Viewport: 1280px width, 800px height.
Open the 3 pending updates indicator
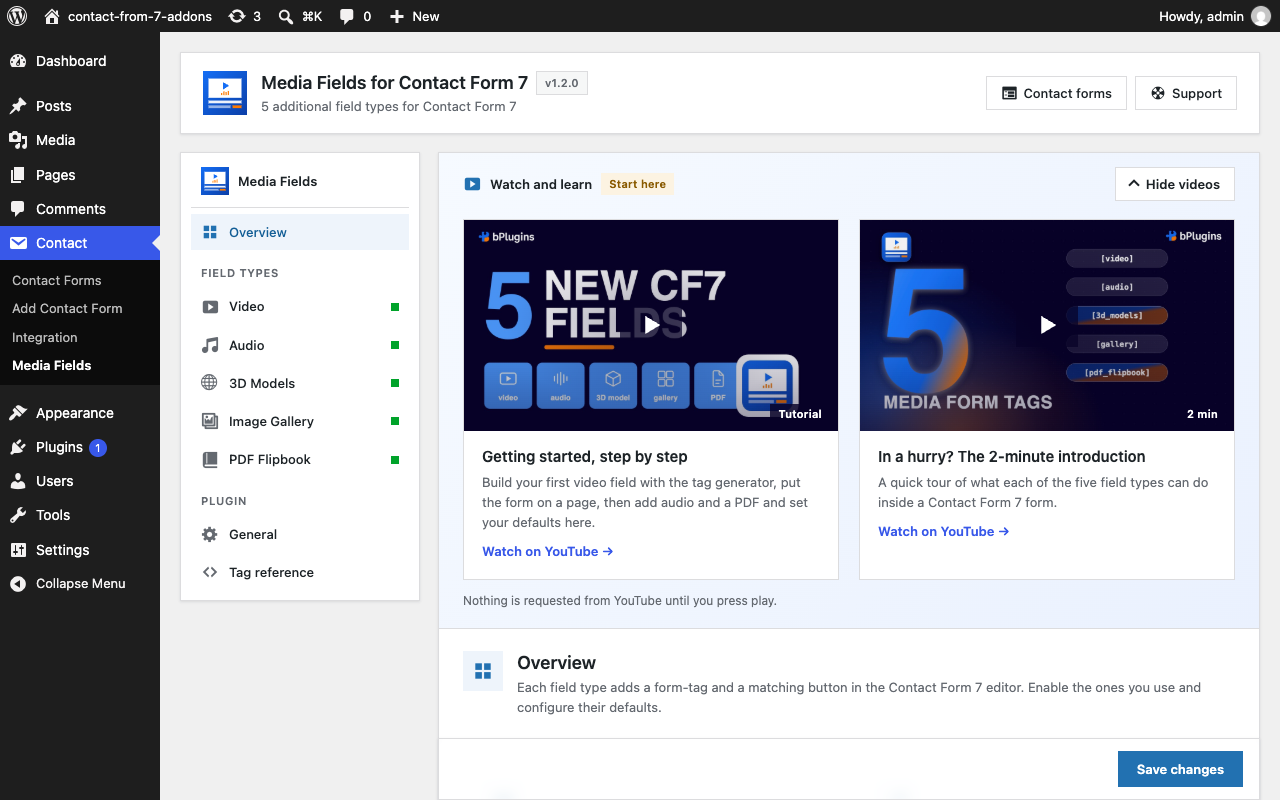pos(244,16)
